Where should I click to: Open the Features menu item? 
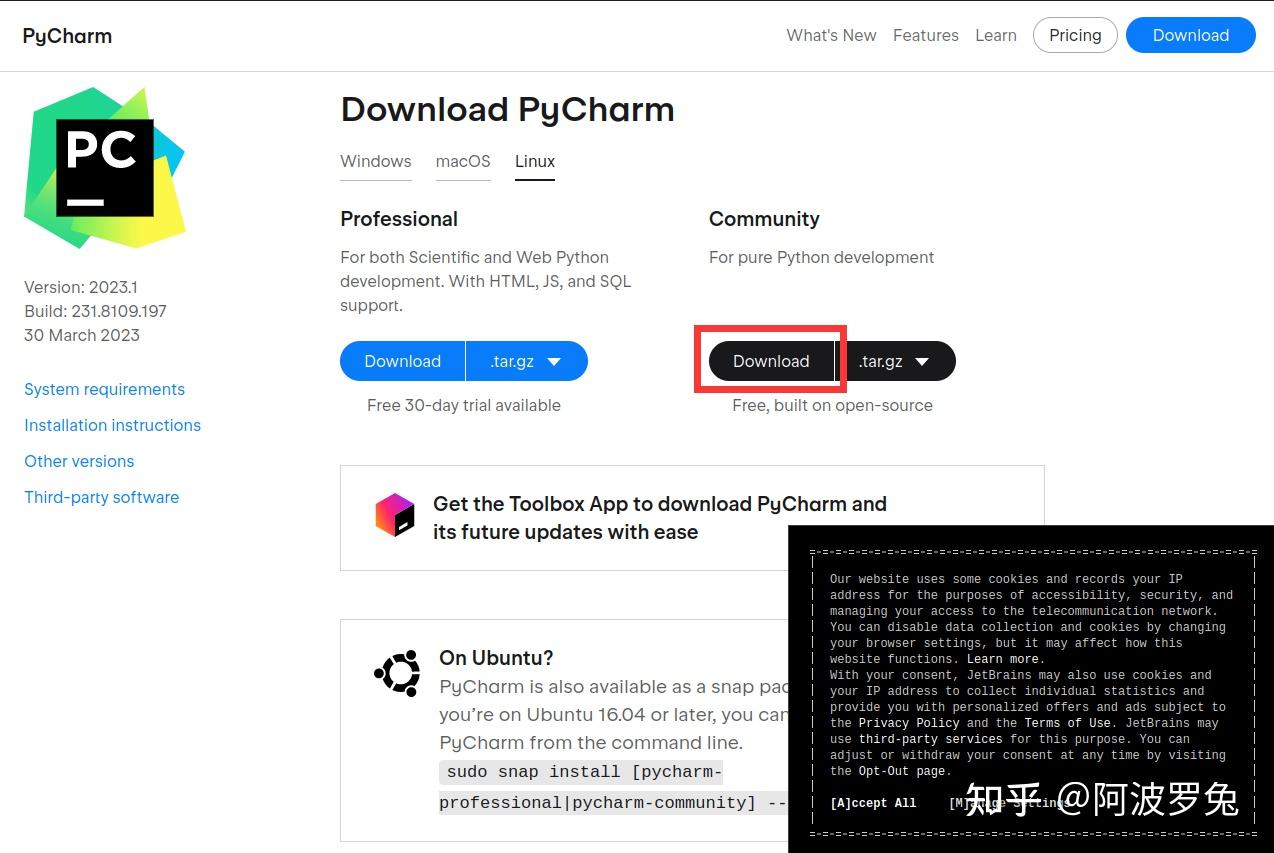point(925,35)
